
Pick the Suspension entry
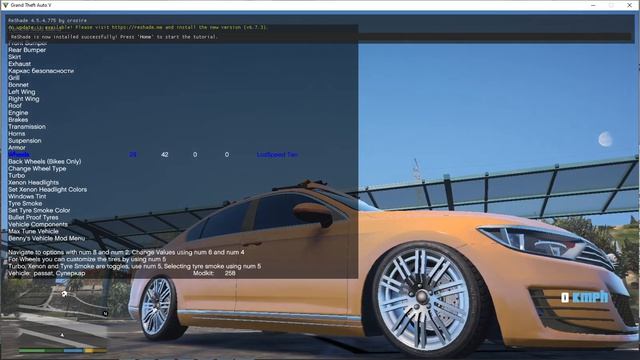24,140
